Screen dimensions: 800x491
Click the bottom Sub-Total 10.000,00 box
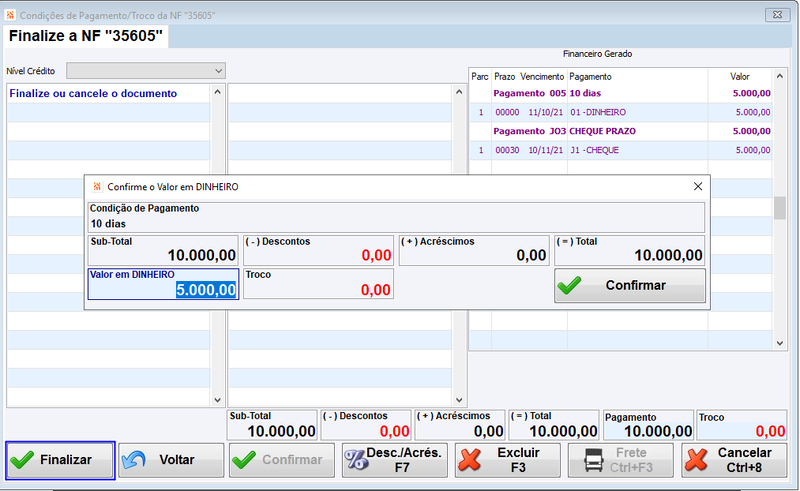[272, 425]
